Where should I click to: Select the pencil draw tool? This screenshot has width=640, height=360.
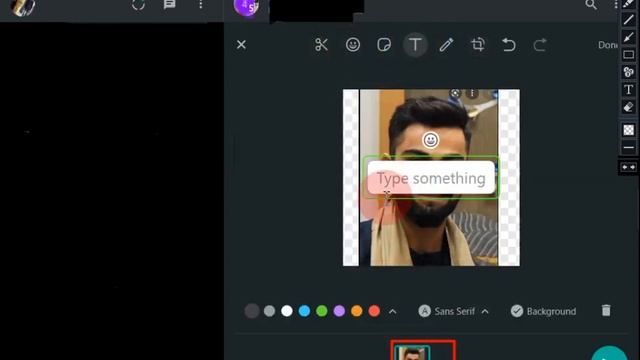pyautogui.click(x=447, y=44)
